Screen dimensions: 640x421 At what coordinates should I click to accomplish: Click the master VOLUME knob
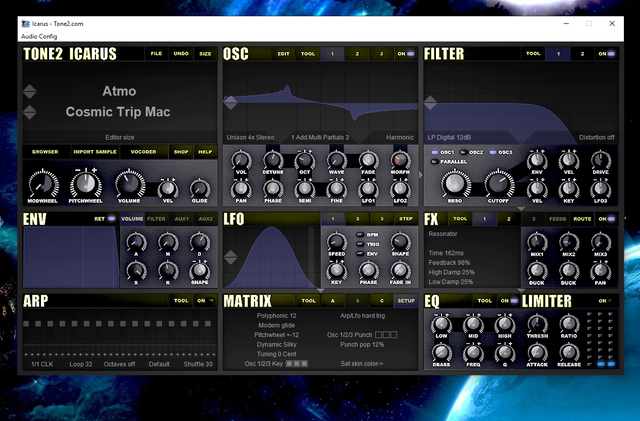pos(129,184)
